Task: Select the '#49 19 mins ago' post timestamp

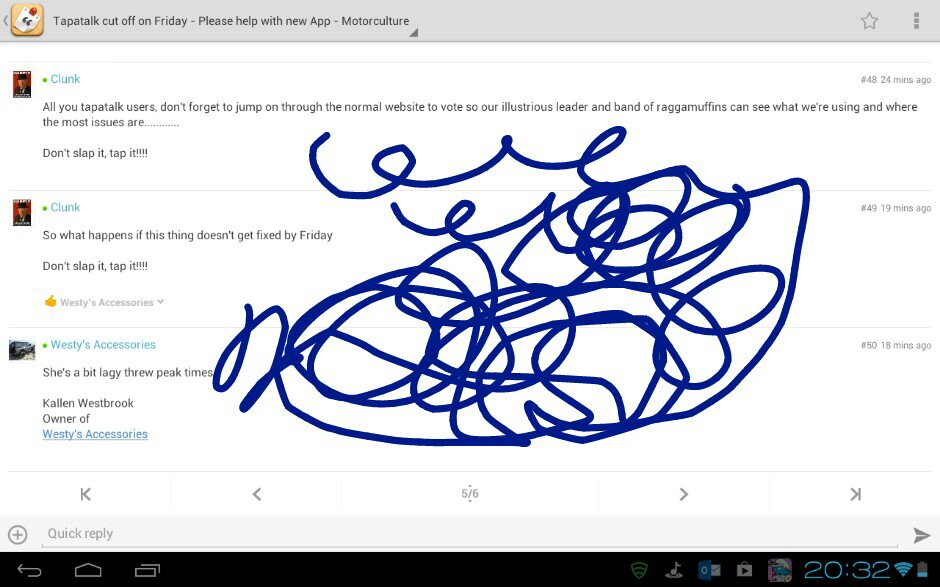Action: tap(896, 208)
